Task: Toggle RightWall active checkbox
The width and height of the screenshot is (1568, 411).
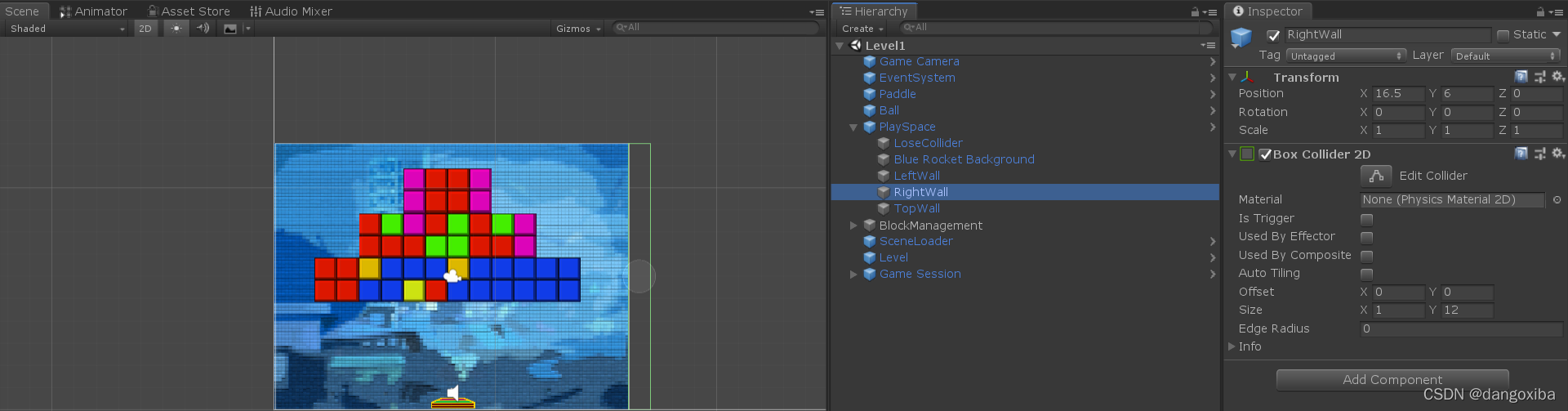Action: pyautogui.click(x=1273, y=35)
